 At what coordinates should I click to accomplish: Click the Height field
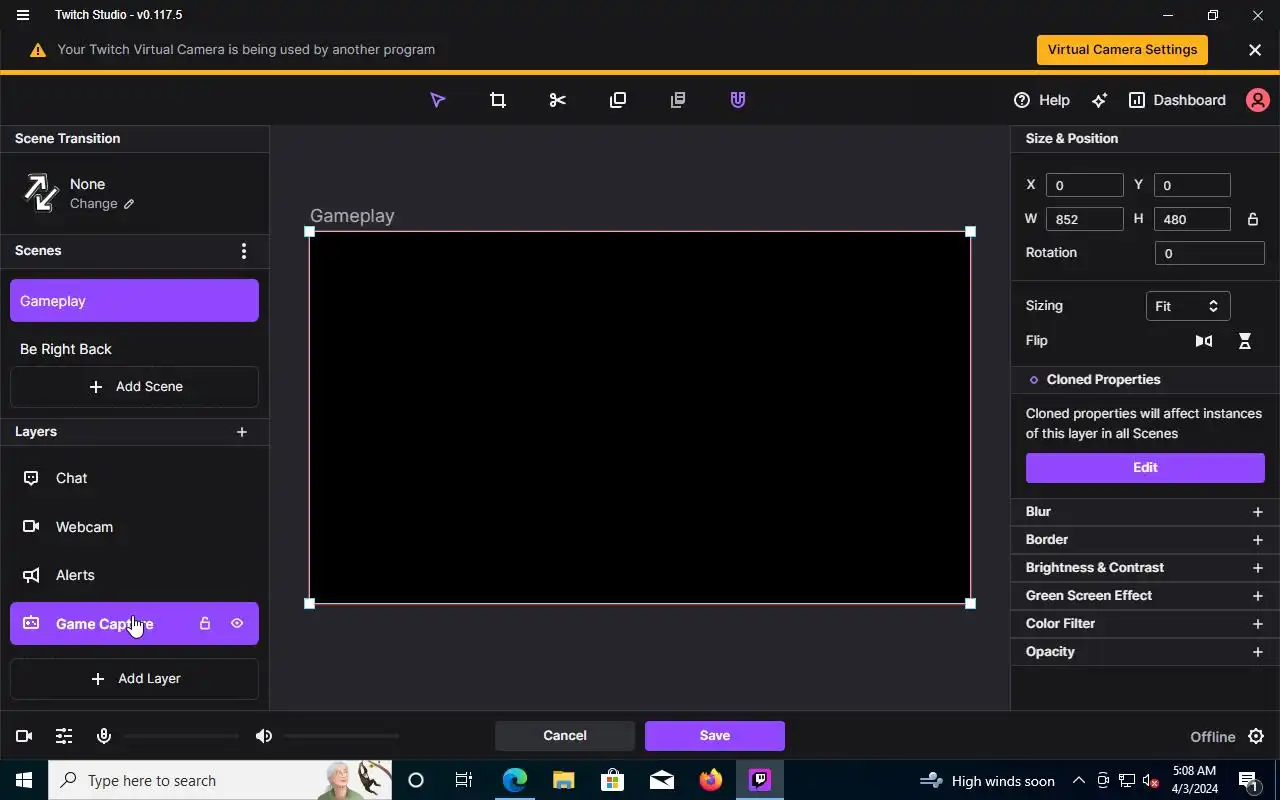pos(1192,219)
